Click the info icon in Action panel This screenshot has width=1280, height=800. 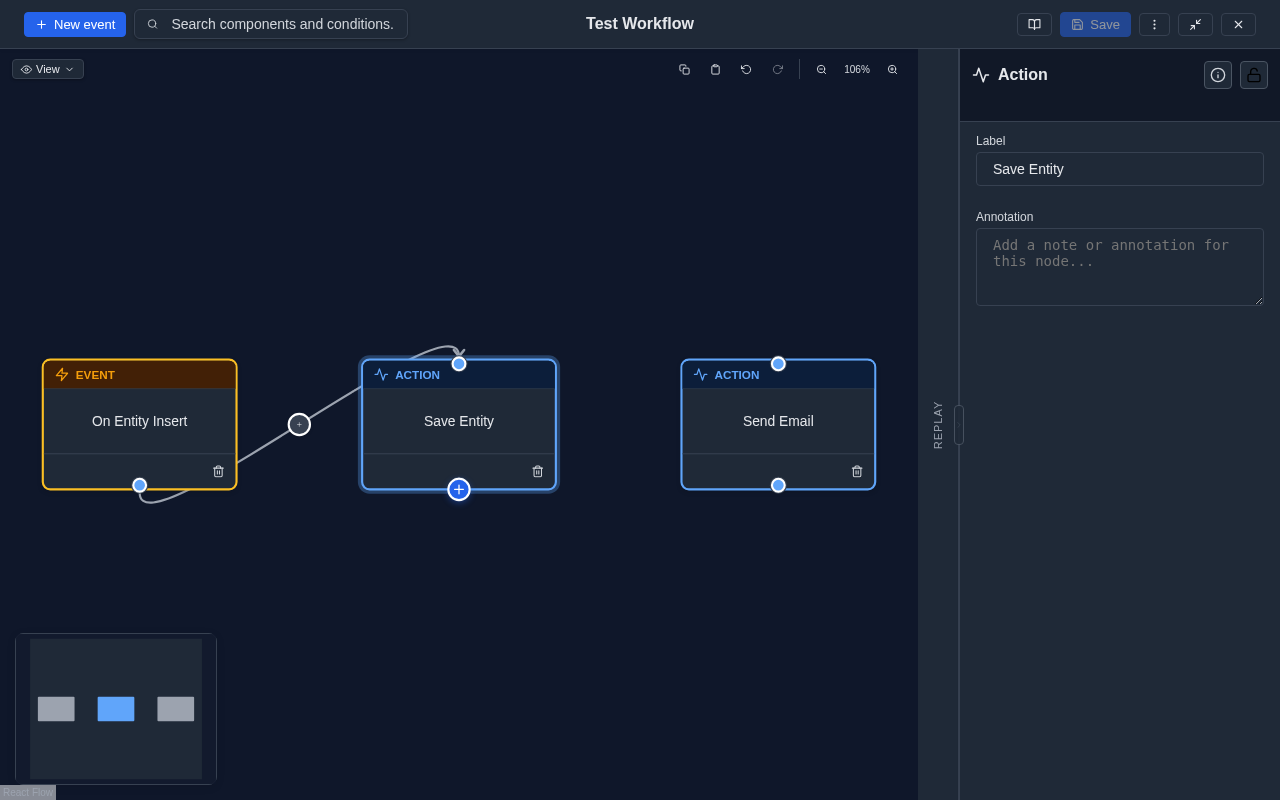[x=1217, y=75]
